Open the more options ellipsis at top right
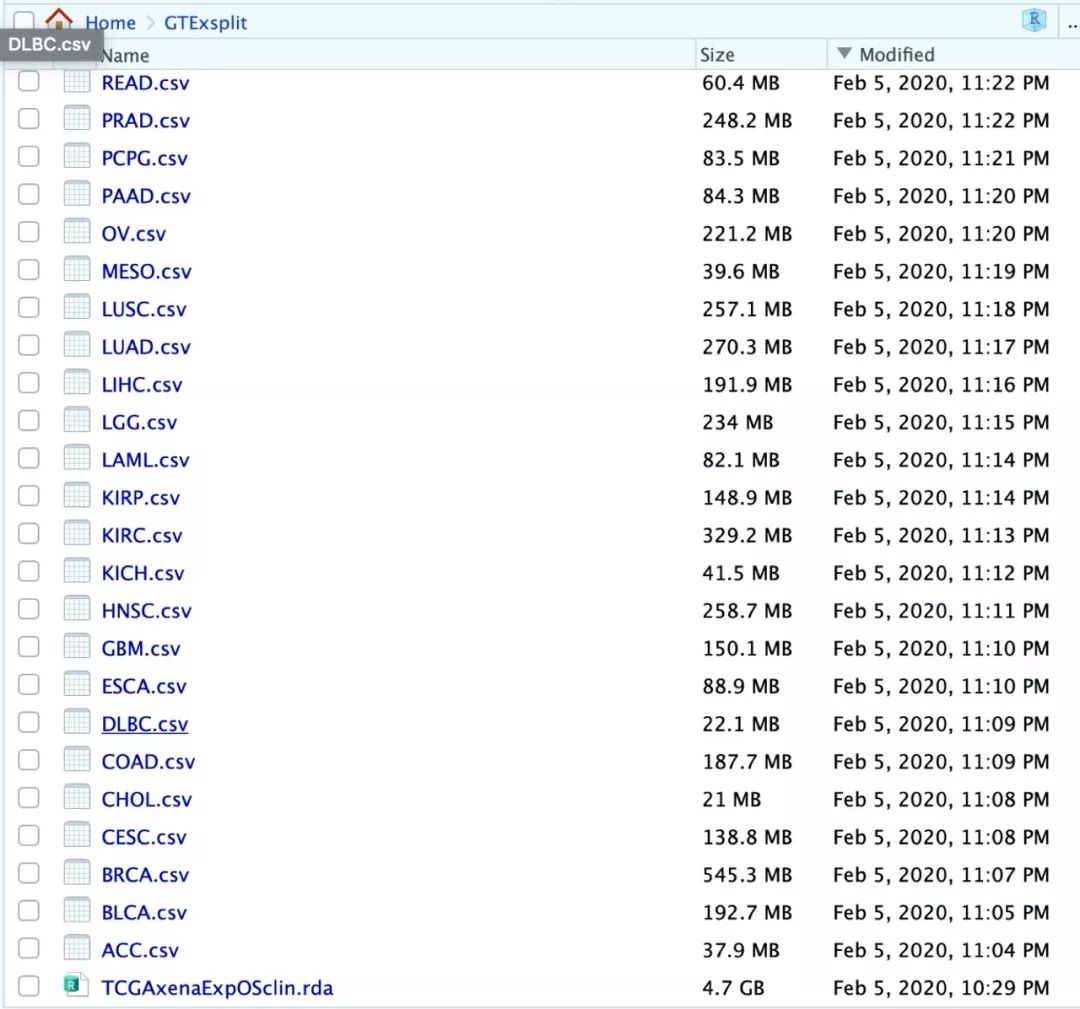Screen dimensions: 1080x1009 pyautogui.click(x=1072, y=25)
